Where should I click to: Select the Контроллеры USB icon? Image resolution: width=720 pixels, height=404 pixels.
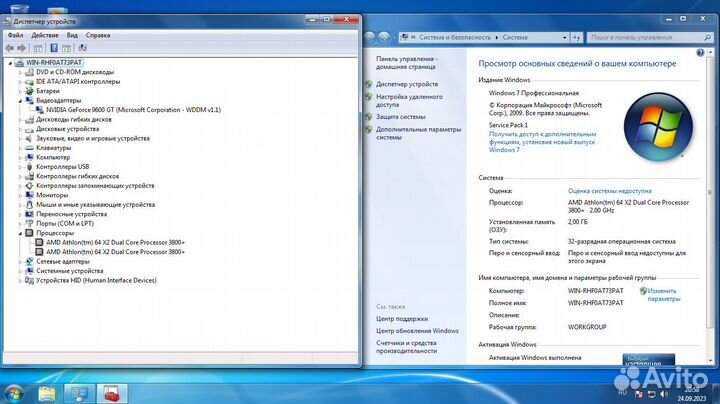coord(29,167)
